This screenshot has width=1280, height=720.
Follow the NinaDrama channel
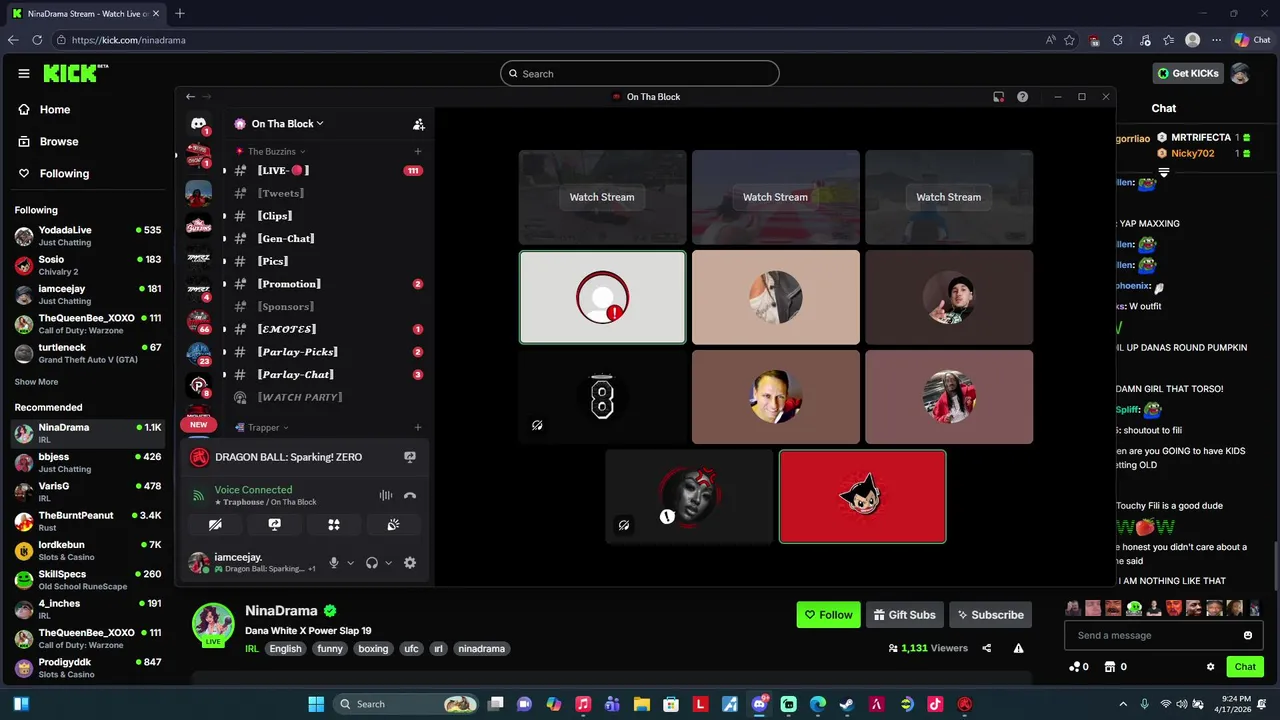(x=828, y=615)
